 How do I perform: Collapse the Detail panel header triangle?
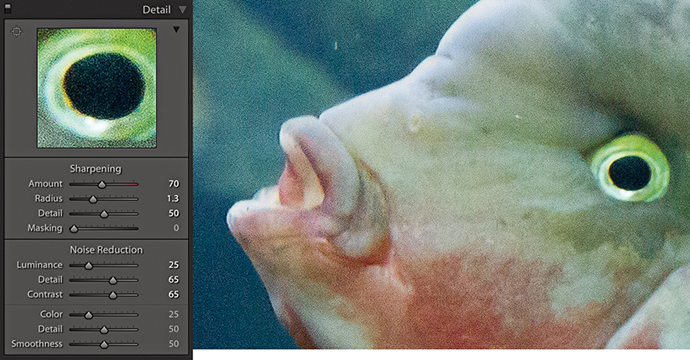[x=183, y=10]
